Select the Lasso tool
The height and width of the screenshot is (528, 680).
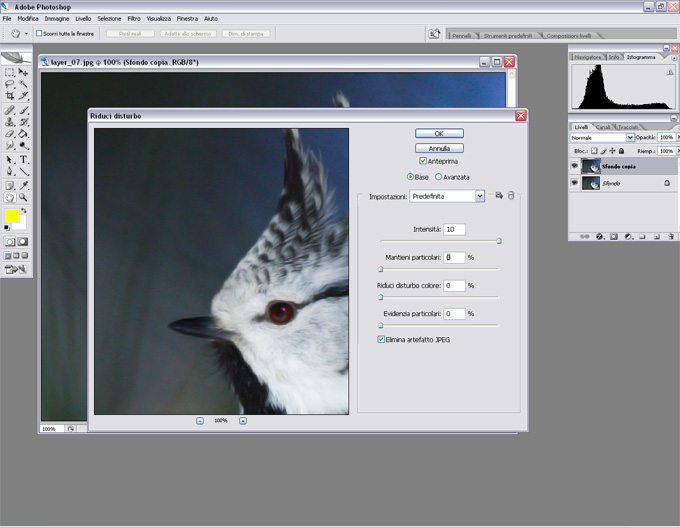tap(10, 84)
